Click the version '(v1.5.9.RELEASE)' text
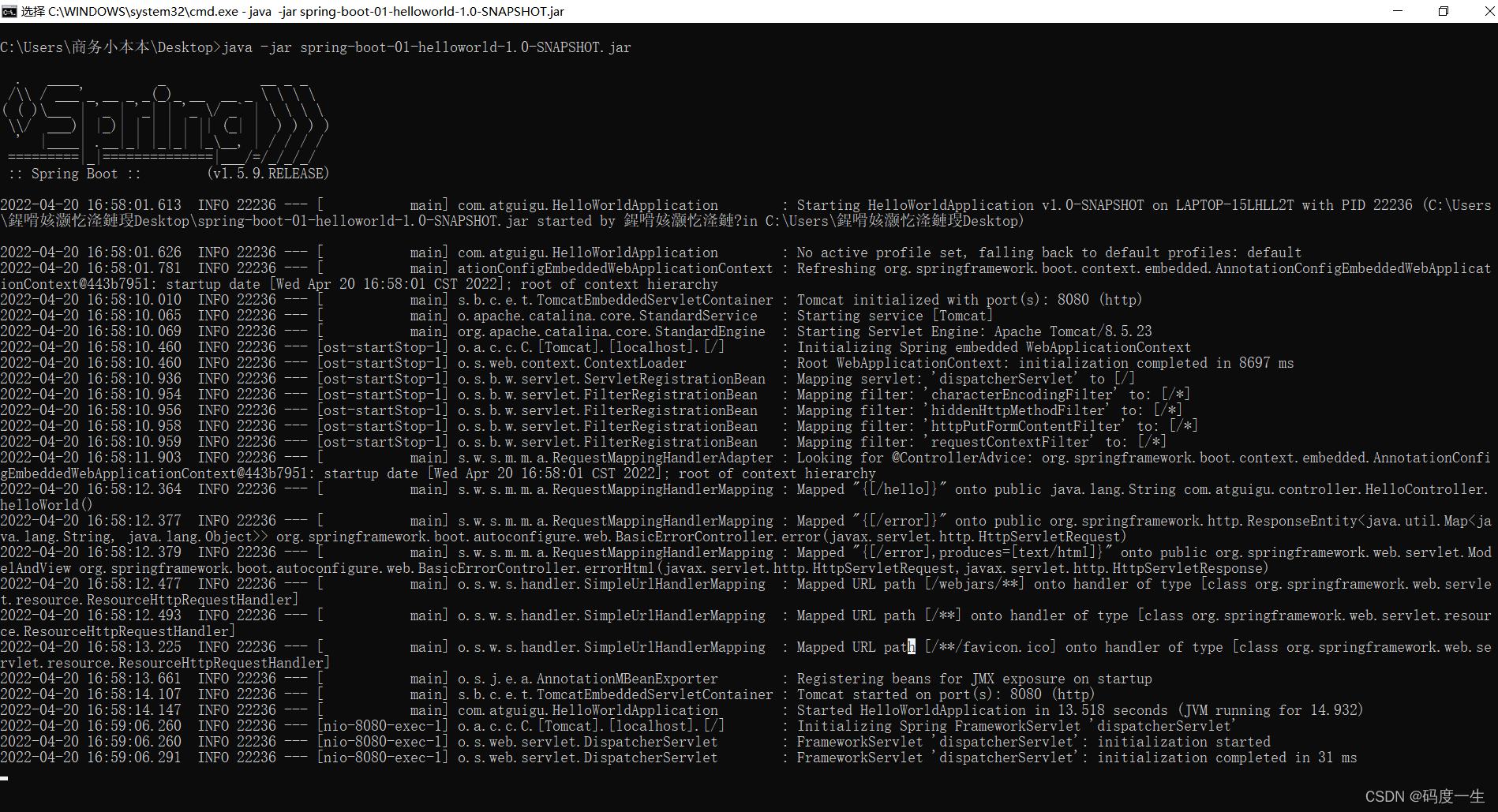 (x=268, y=174)
